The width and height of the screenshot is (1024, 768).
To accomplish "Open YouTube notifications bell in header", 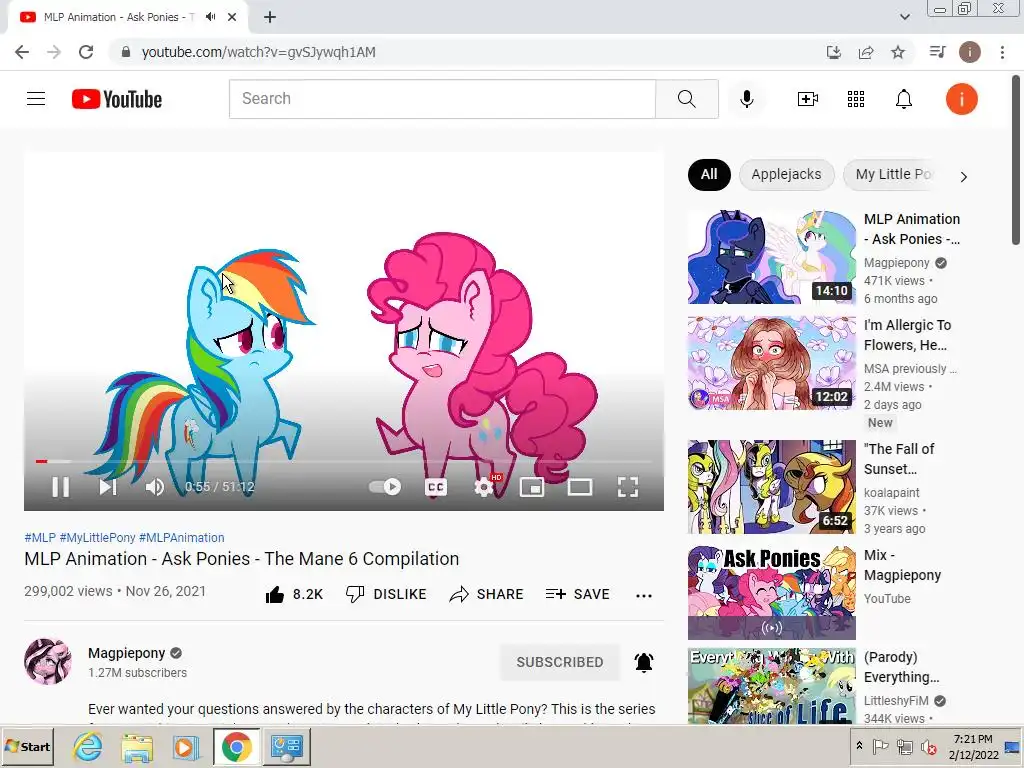I will (904, 99).
